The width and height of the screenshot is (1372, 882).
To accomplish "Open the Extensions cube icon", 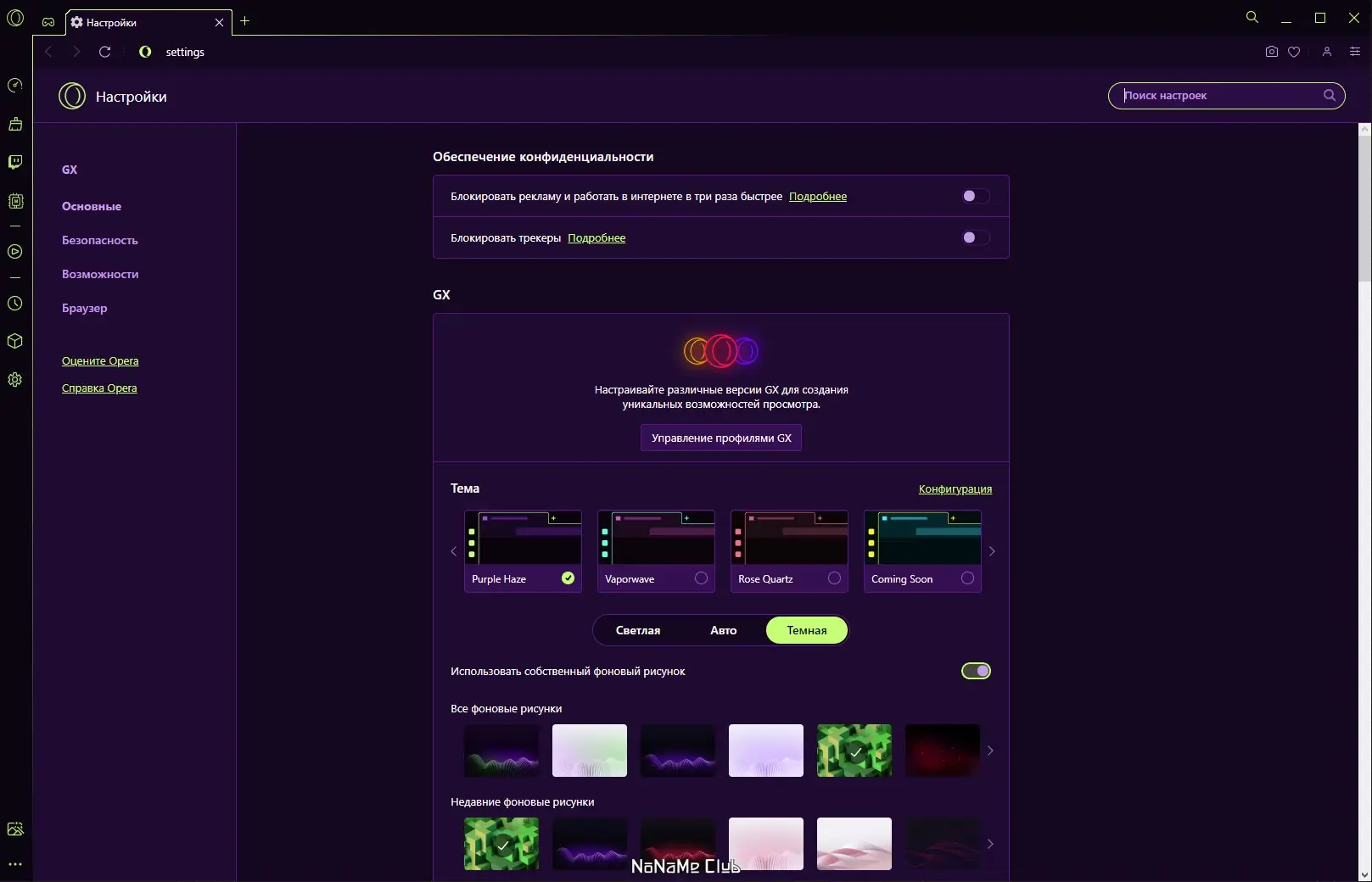I will 15,341.
